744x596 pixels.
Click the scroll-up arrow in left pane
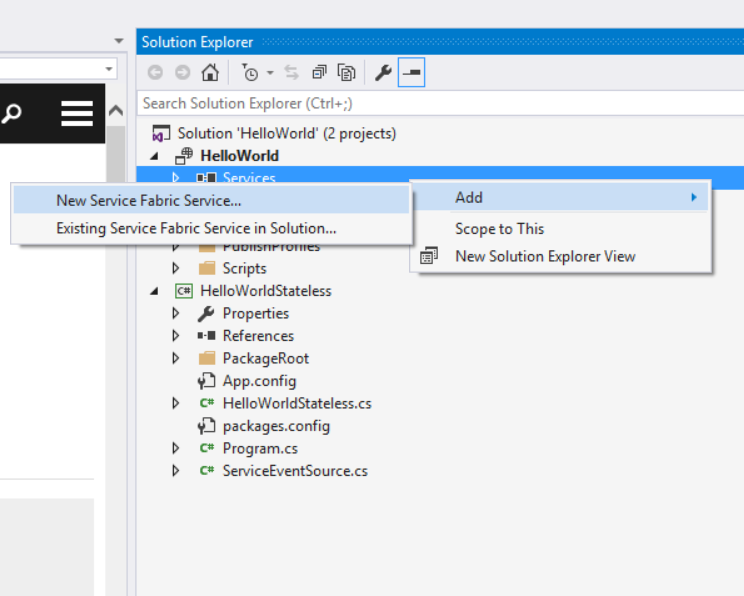point(116,111)
